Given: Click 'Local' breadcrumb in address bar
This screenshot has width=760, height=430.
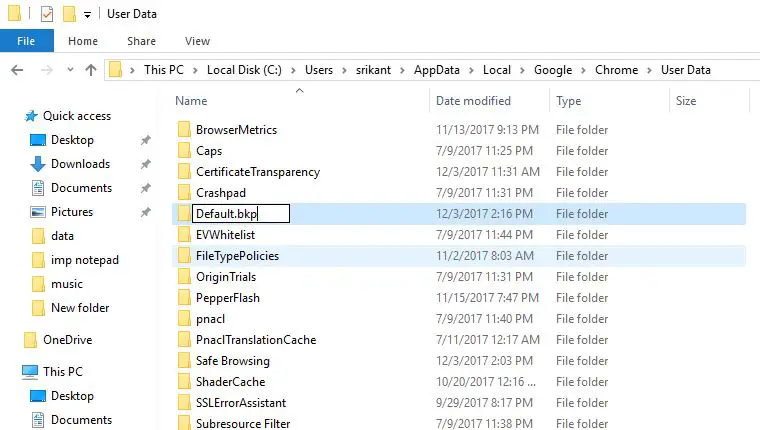Looking at the screenshot, I should click(497, 70).
